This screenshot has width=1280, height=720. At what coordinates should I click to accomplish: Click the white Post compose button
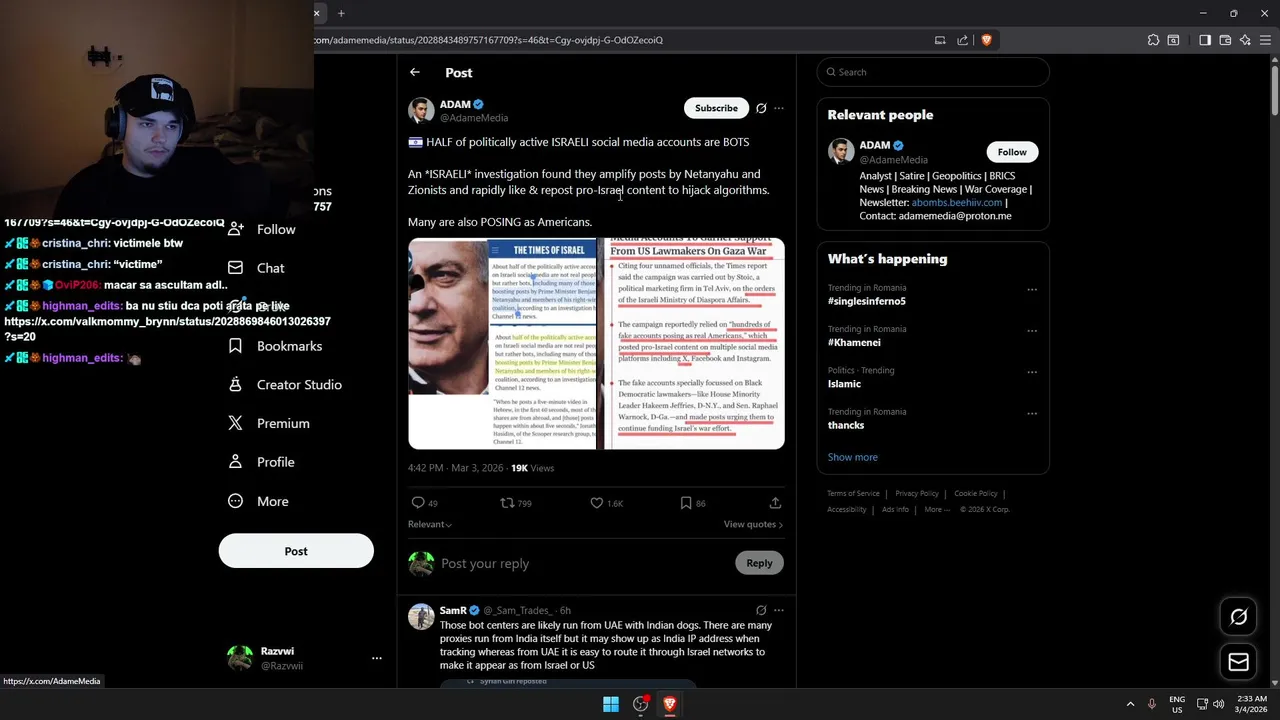(x=296, y=551)
